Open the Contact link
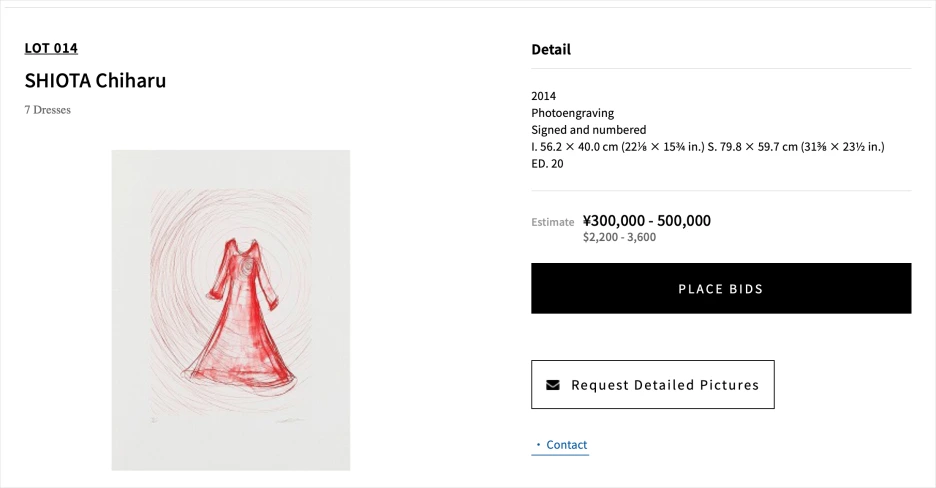 tap(566, 445)
